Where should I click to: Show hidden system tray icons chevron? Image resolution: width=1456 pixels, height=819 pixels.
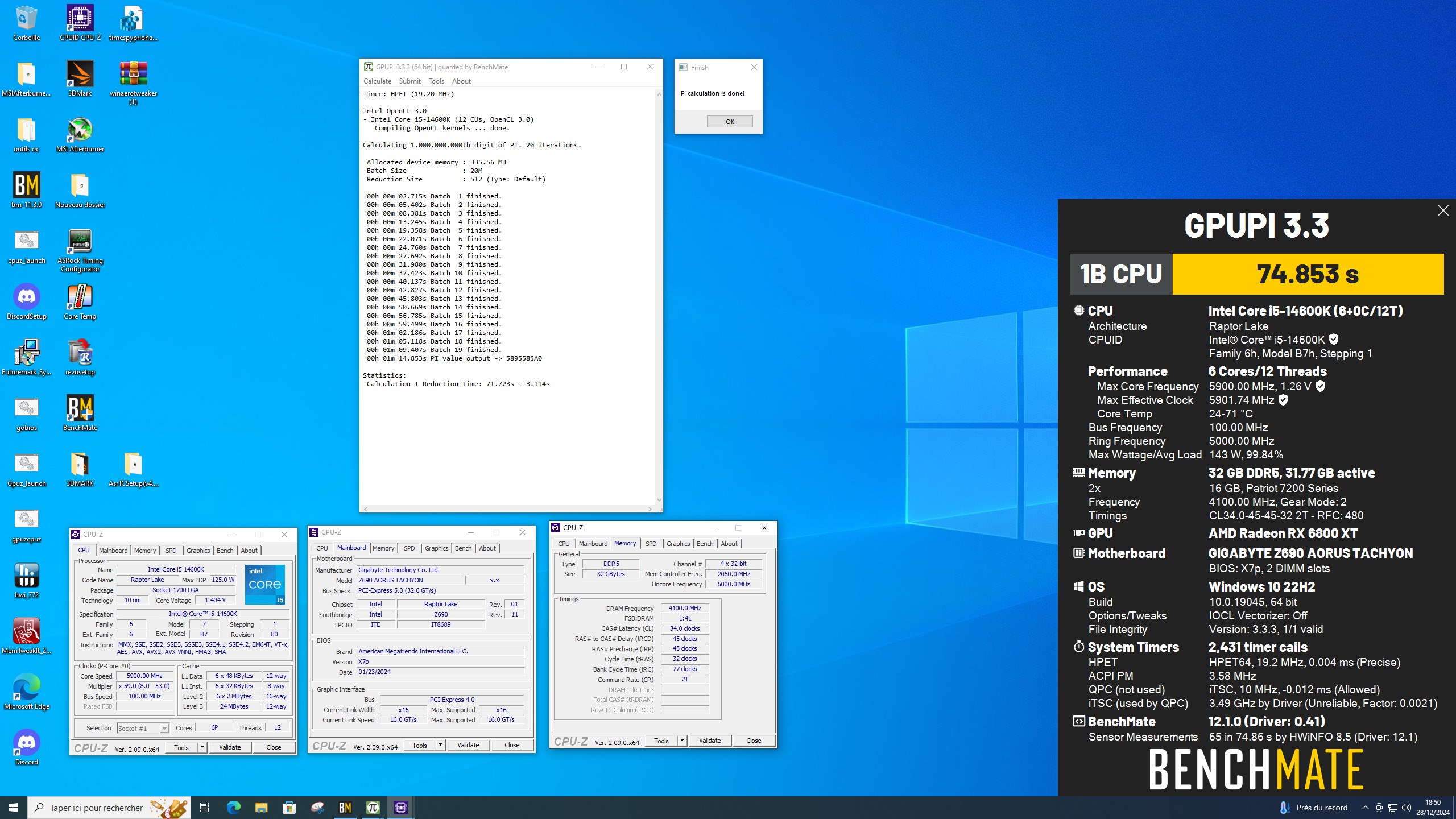coord(1365,808)
